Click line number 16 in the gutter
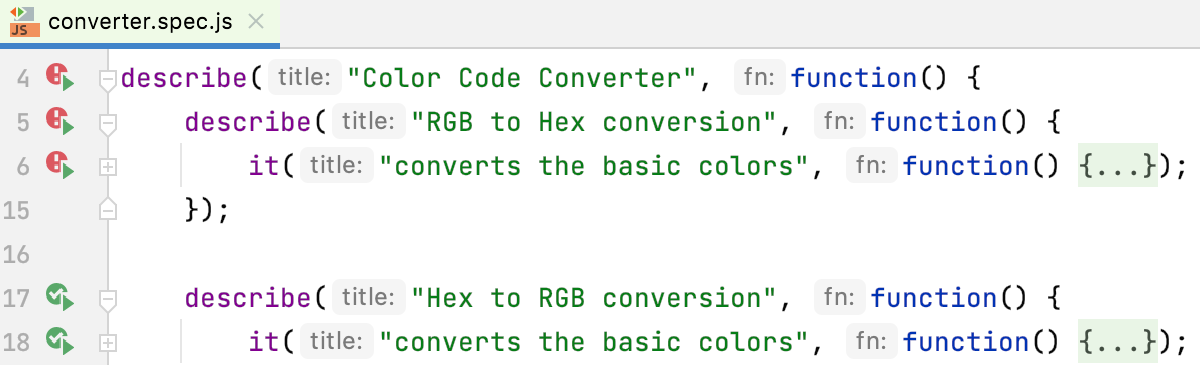1200x365 pixels. point(16,254)
